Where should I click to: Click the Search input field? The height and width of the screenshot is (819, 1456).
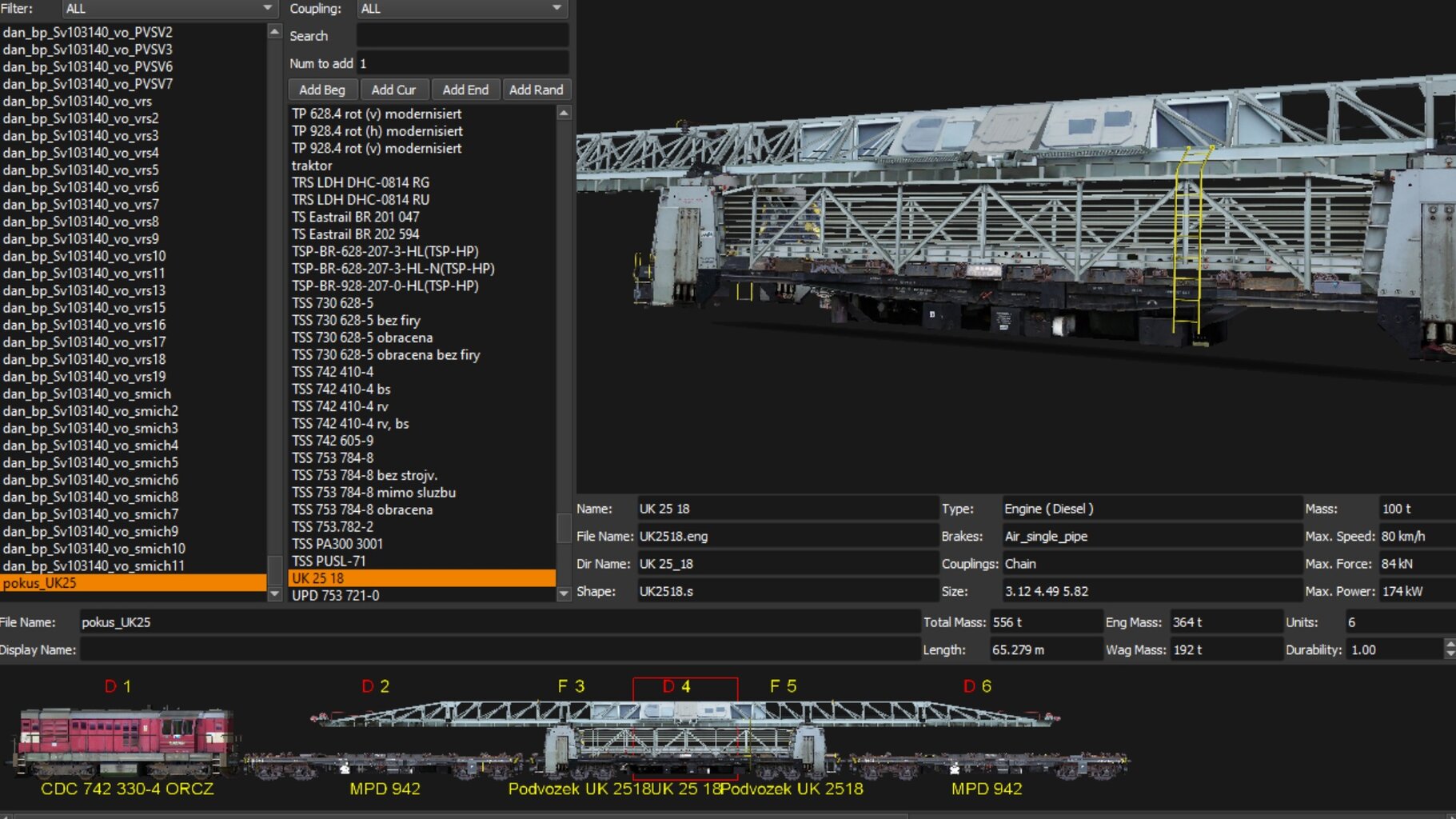point(461,36)
